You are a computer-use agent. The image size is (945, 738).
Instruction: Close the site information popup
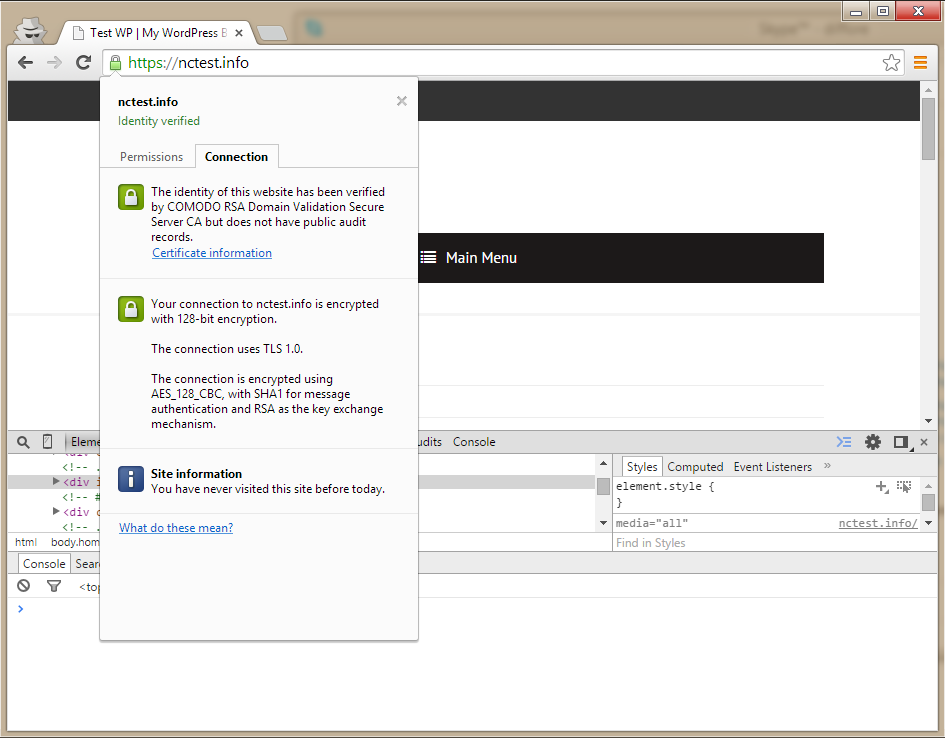[x=402, y=101]
